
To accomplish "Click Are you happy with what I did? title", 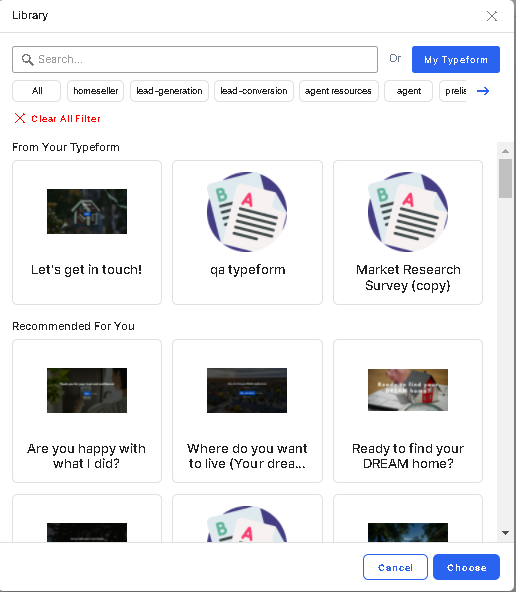I will click(86, 456).
